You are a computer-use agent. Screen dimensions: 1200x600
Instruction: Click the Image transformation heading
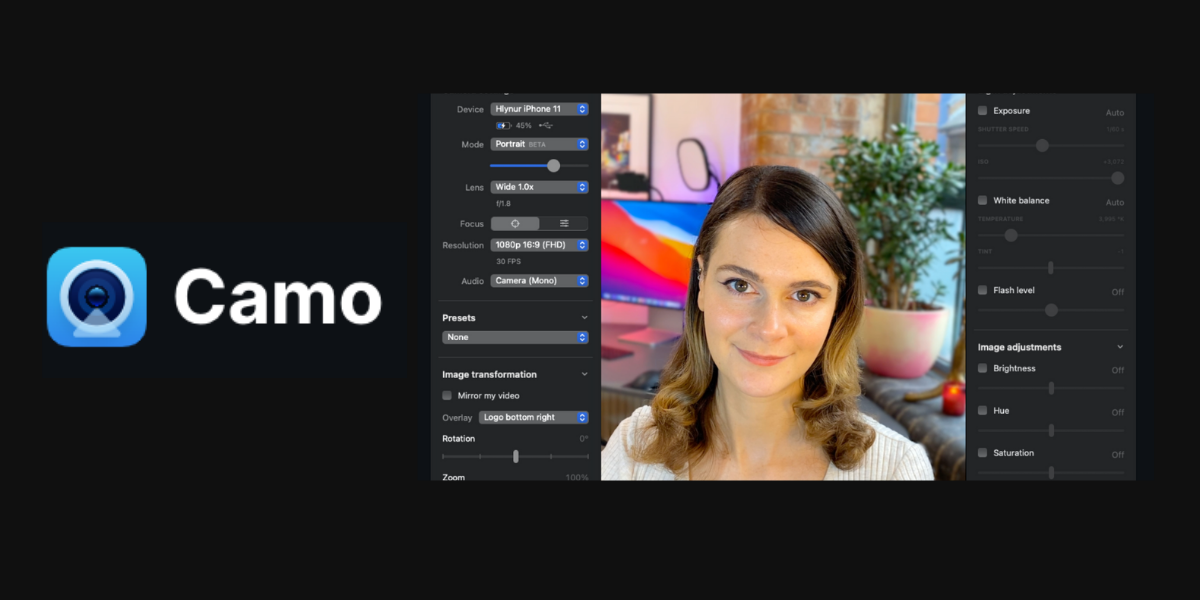click(489, 374)
